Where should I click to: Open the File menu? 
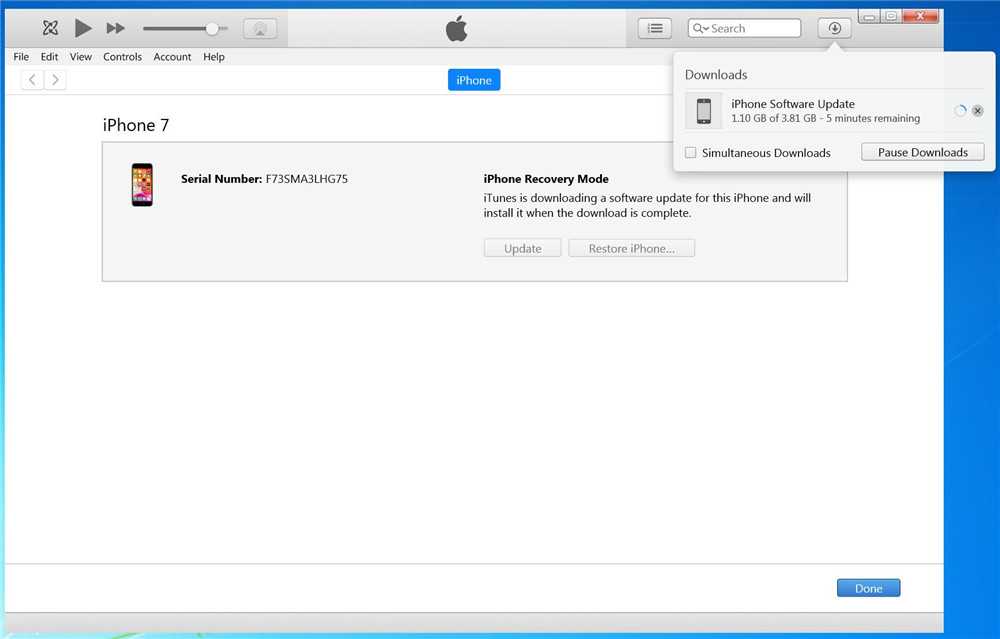[x=21, y=57]
